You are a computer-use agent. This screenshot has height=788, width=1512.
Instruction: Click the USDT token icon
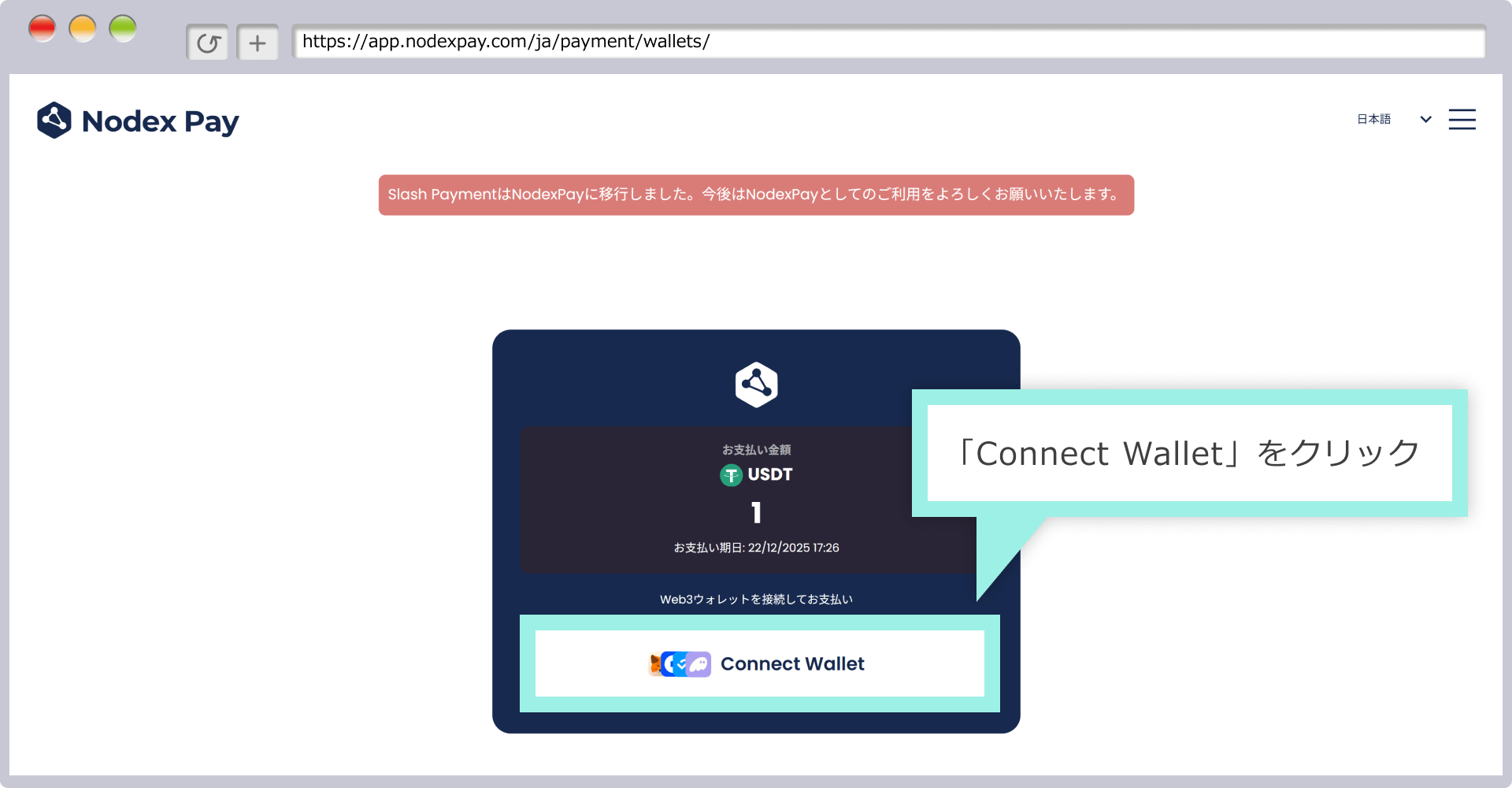(730, 474)
